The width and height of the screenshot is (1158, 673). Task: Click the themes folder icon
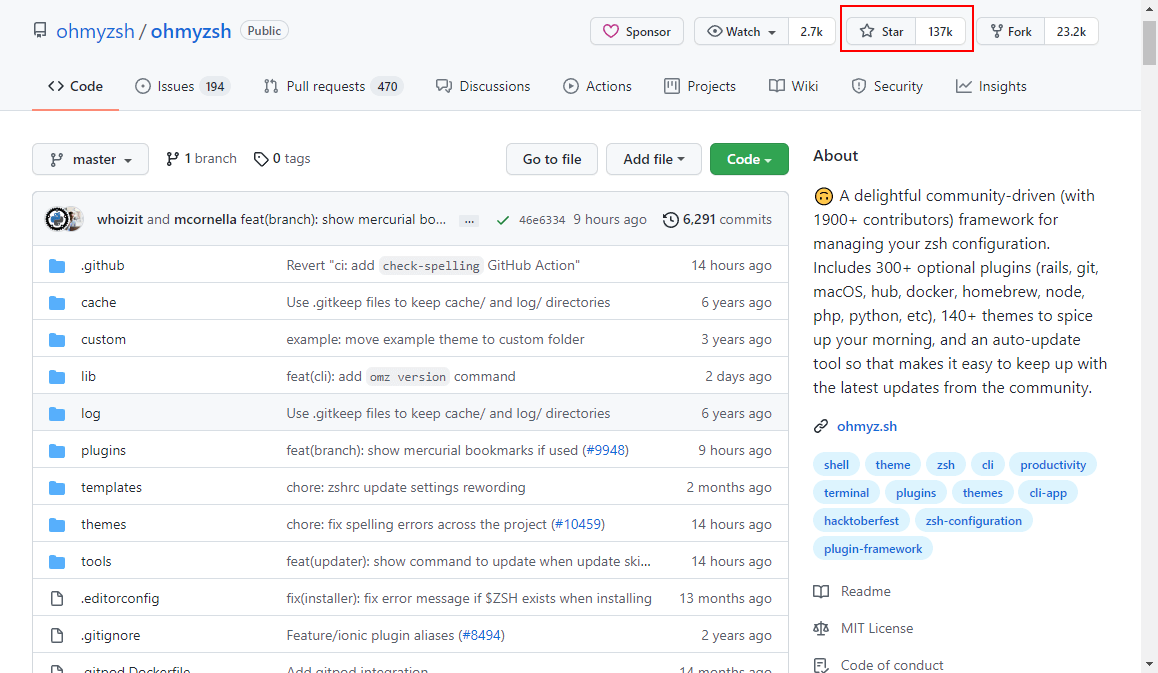(x=57, y=525)
